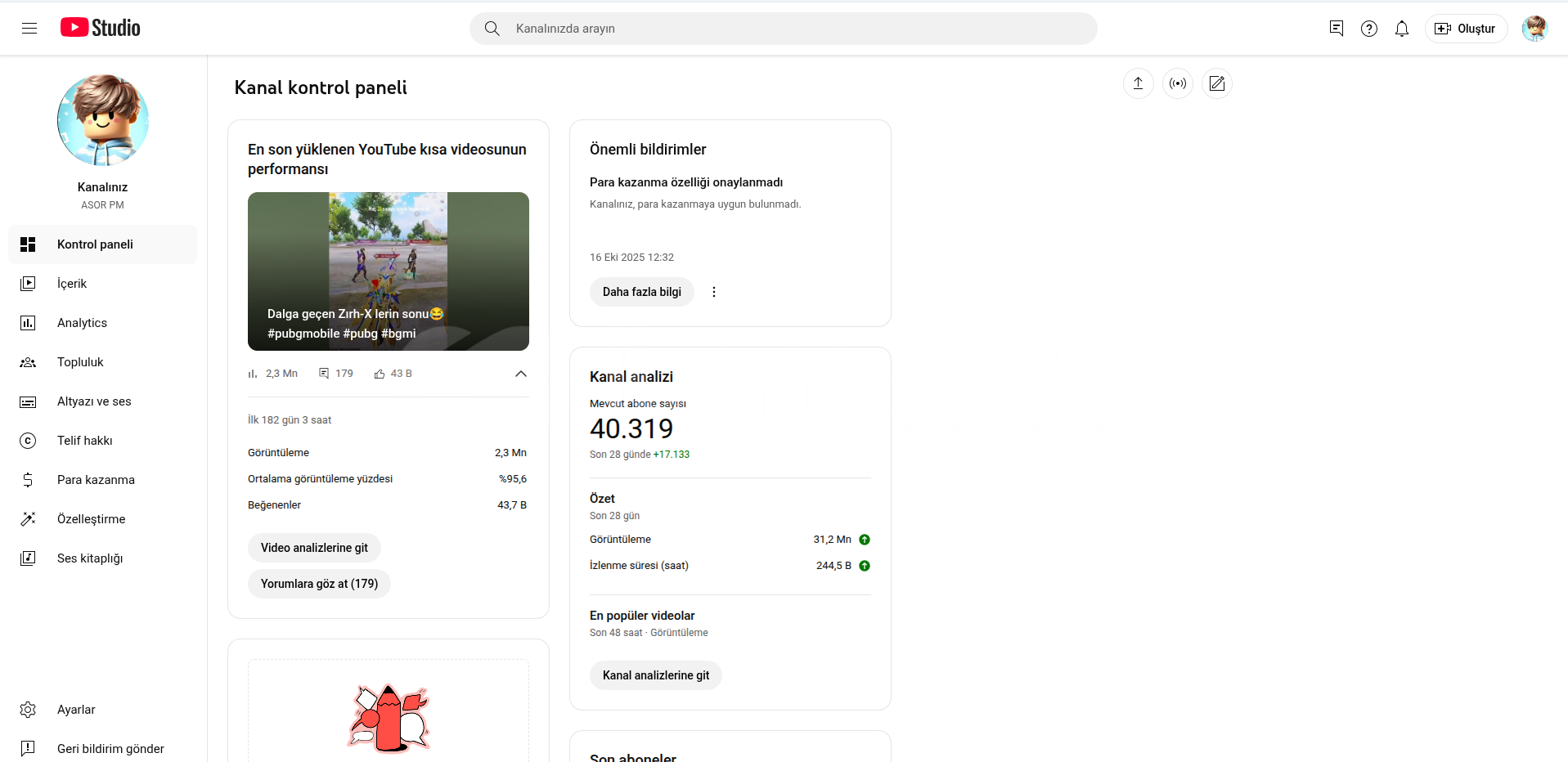
Task: Open the hamburger navigation menu
Action: pos(29,29)
